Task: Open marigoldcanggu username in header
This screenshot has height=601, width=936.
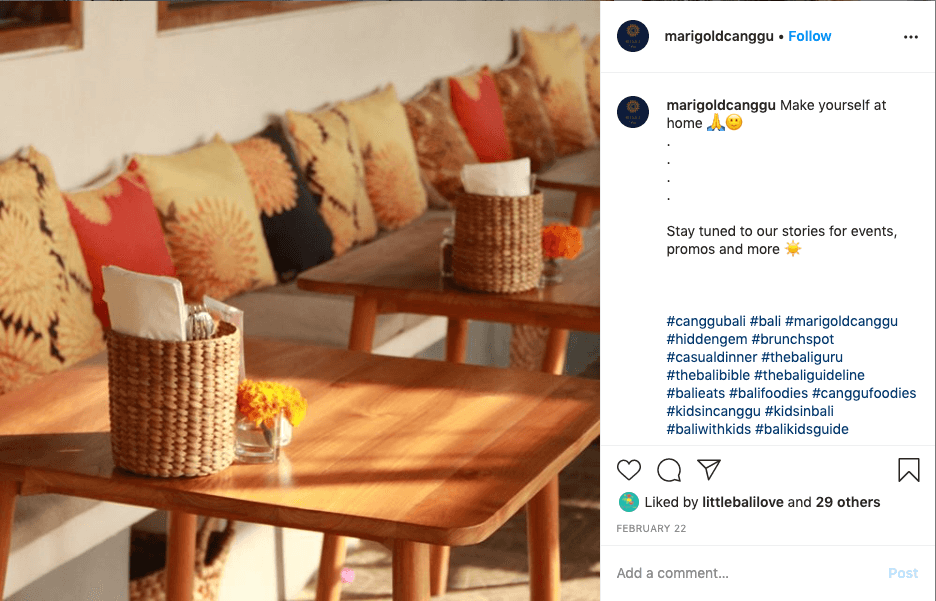Action: [x=719, y=36]
